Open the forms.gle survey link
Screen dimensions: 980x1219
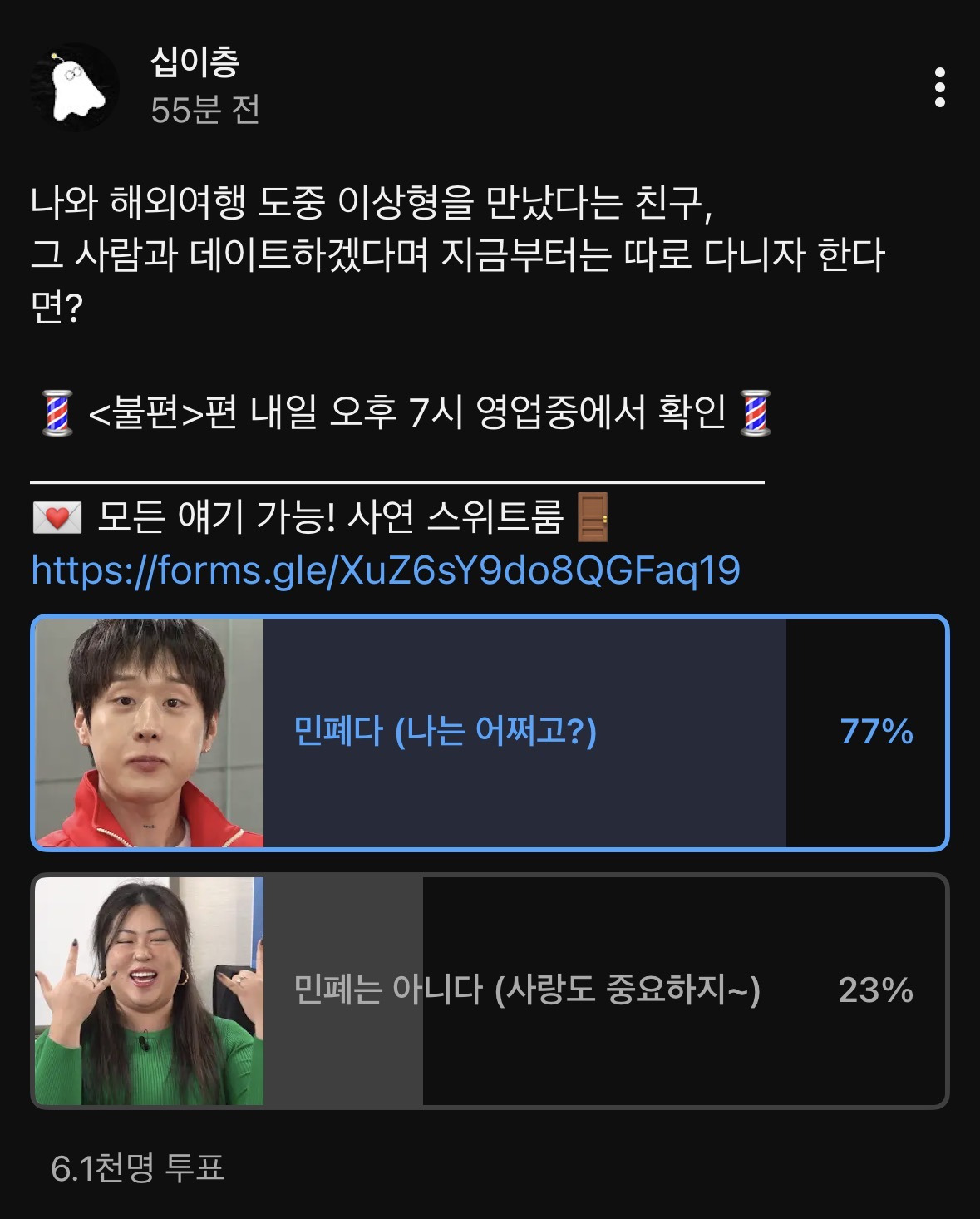[x=386, y=570]
